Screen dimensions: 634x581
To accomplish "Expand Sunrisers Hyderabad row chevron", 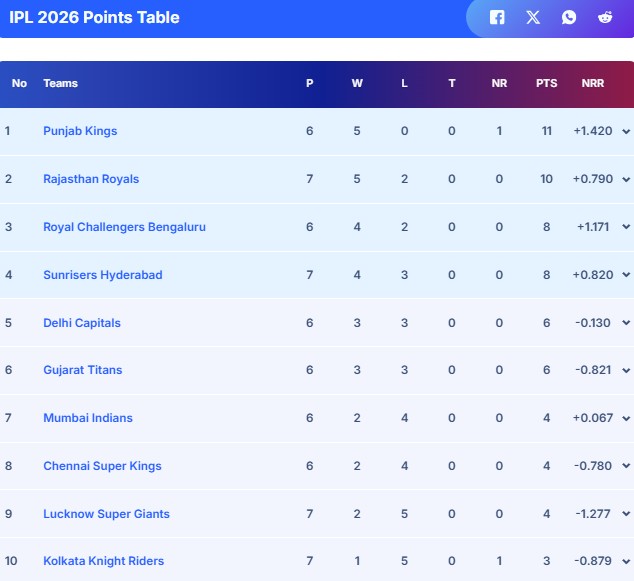I will click(x=626, y=276).
